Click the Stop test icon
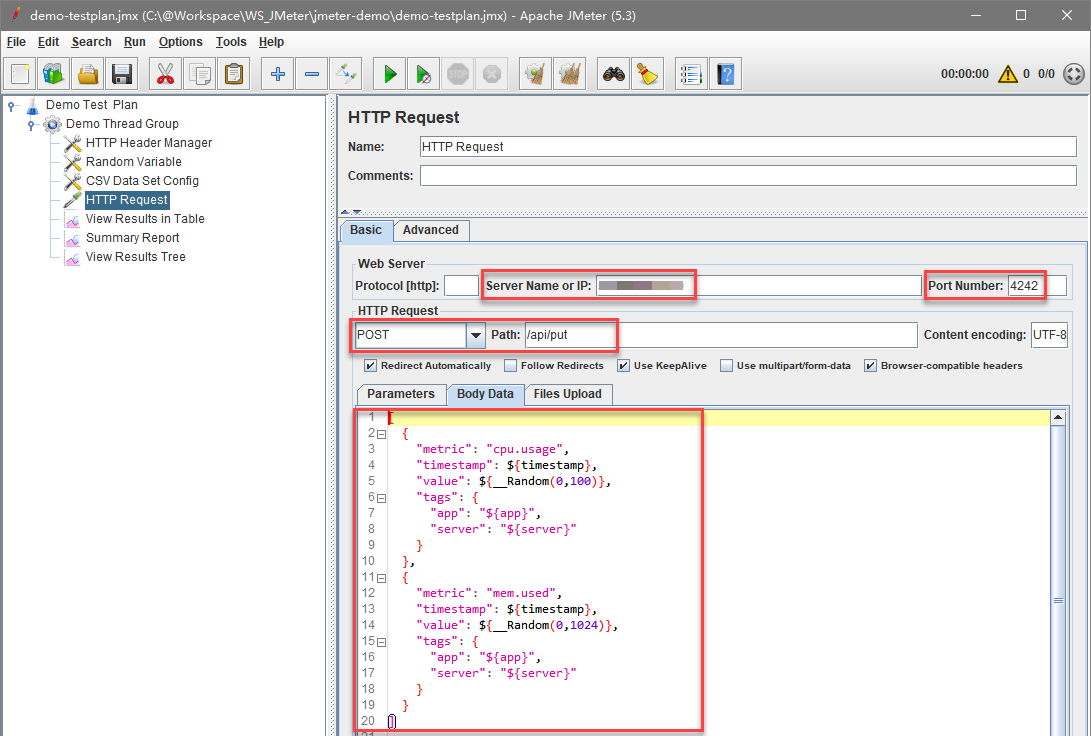This screenshot has height=736, width=1091. click(458, 74)
